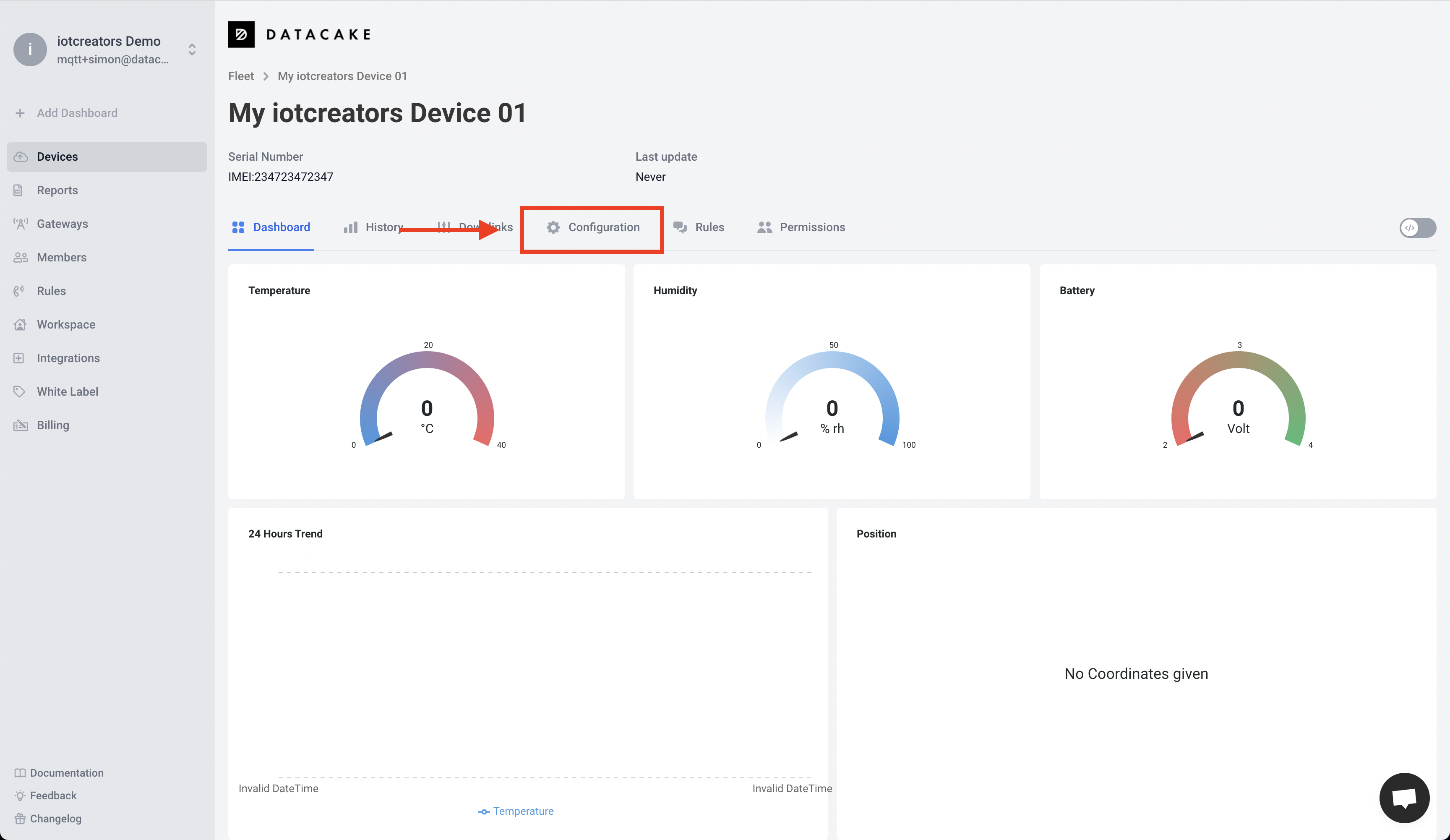Screen dimensions: 1450x840
Task: Click the 24 Hours Trend title
Action: click(285, 534)
